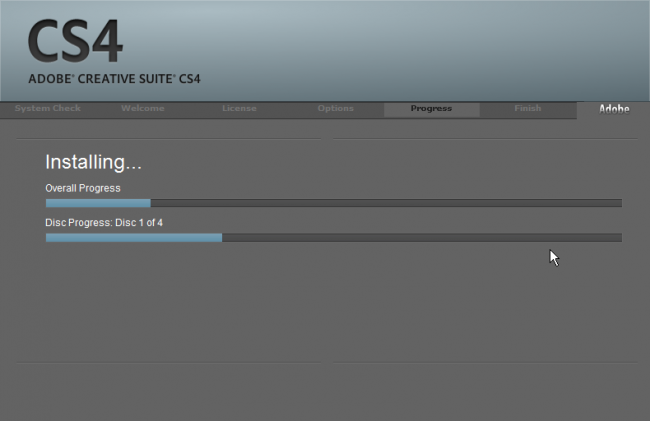Image resolution: width=650 pixels, height=421 pixels.
Task: Click the Installing... heading
Action: click(x=93, y=162)
